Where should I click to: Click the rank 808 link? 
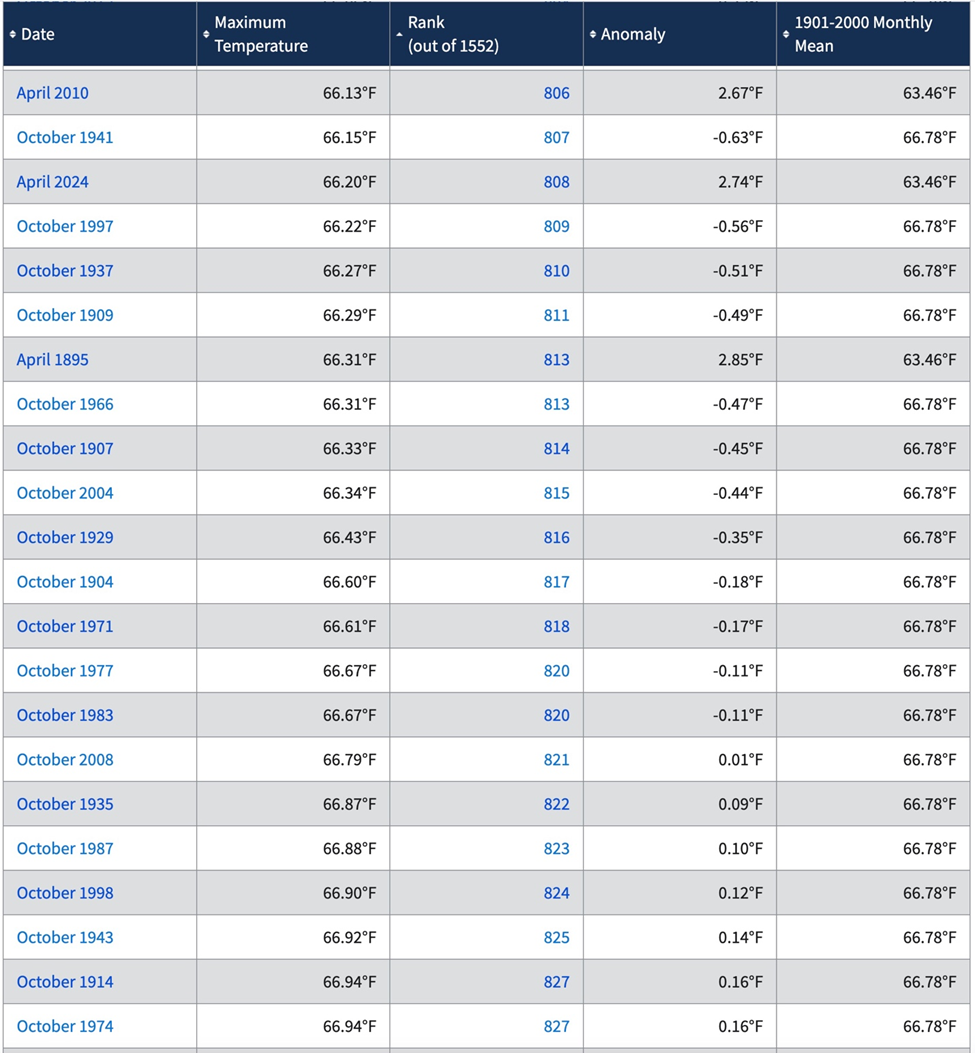click(556, 182)
